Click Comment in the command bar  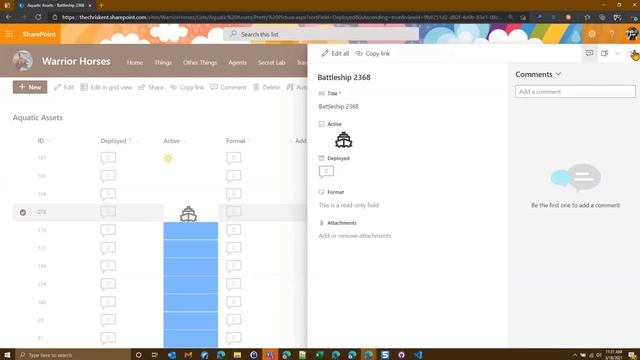228,87
